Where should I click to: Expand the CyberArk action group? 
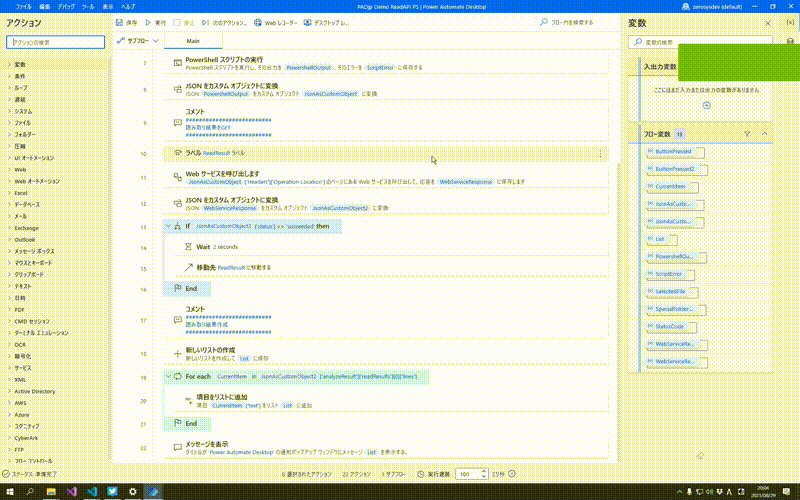(9, 438)
